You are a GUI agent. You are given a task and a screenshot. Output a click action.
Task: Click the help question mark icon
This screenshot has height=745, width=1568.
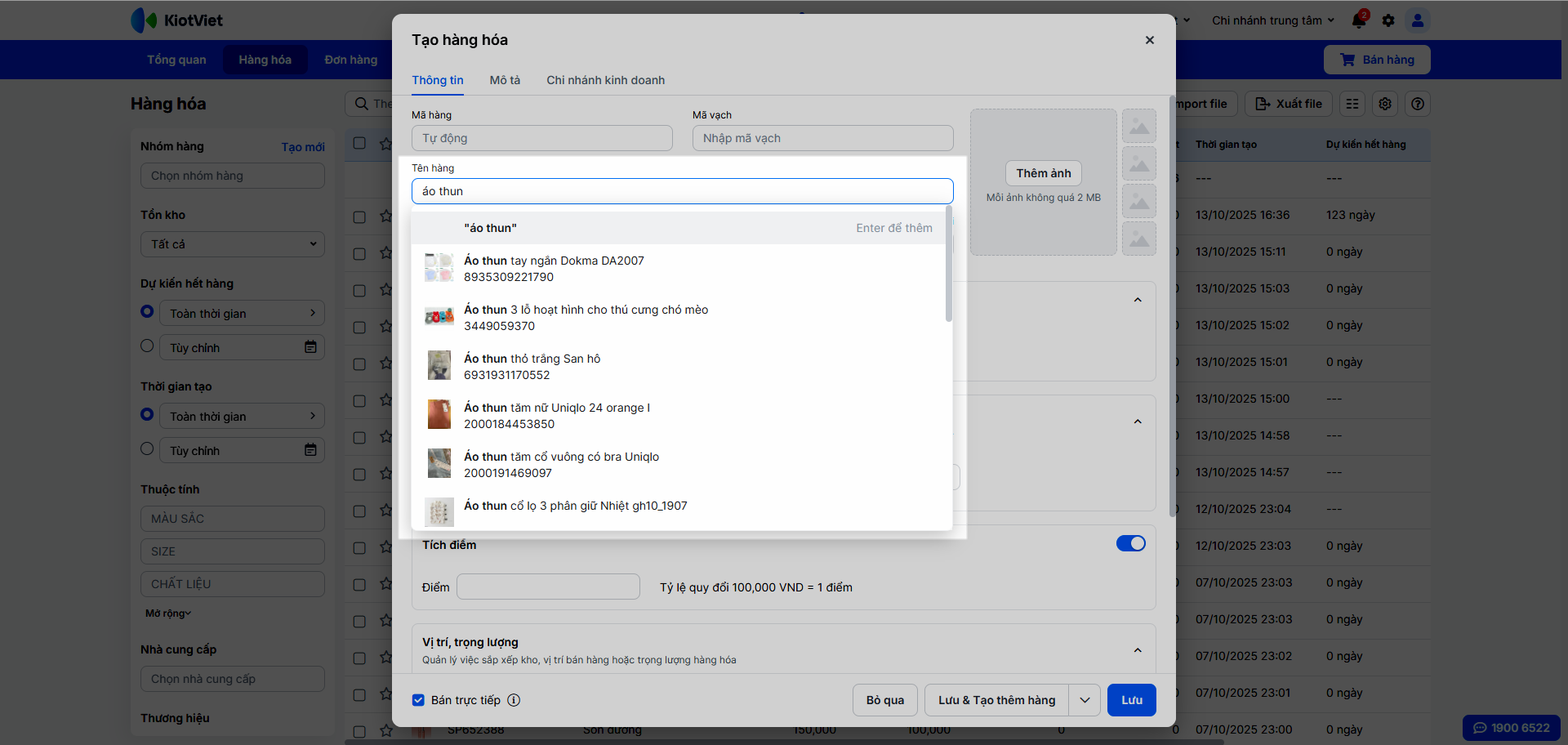pyautogui.click(x=1418, y=104)
